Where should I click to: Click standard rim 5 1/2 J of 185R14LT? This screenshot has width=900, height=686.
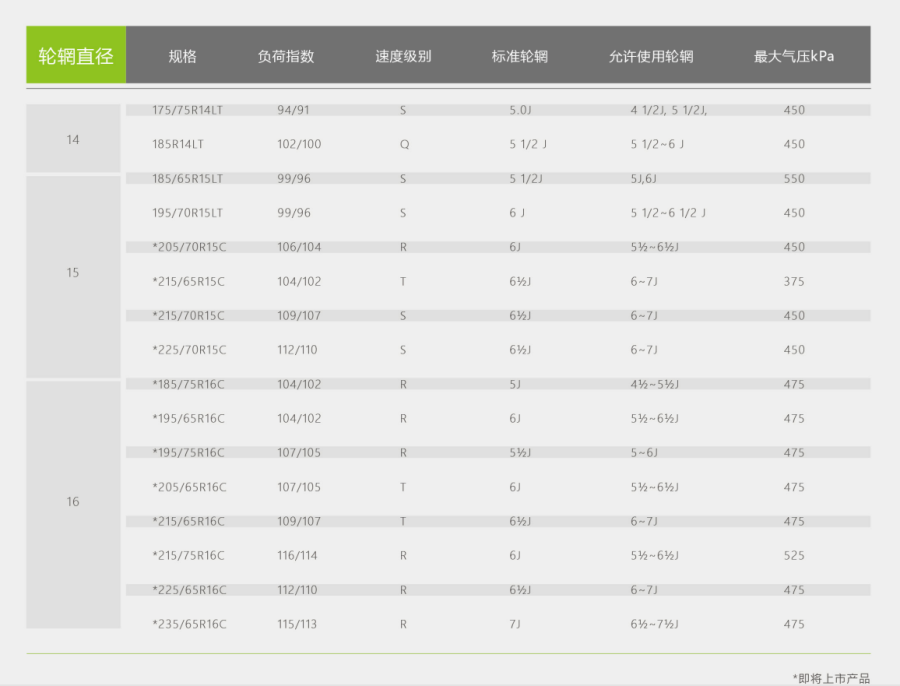click(528, 144)
